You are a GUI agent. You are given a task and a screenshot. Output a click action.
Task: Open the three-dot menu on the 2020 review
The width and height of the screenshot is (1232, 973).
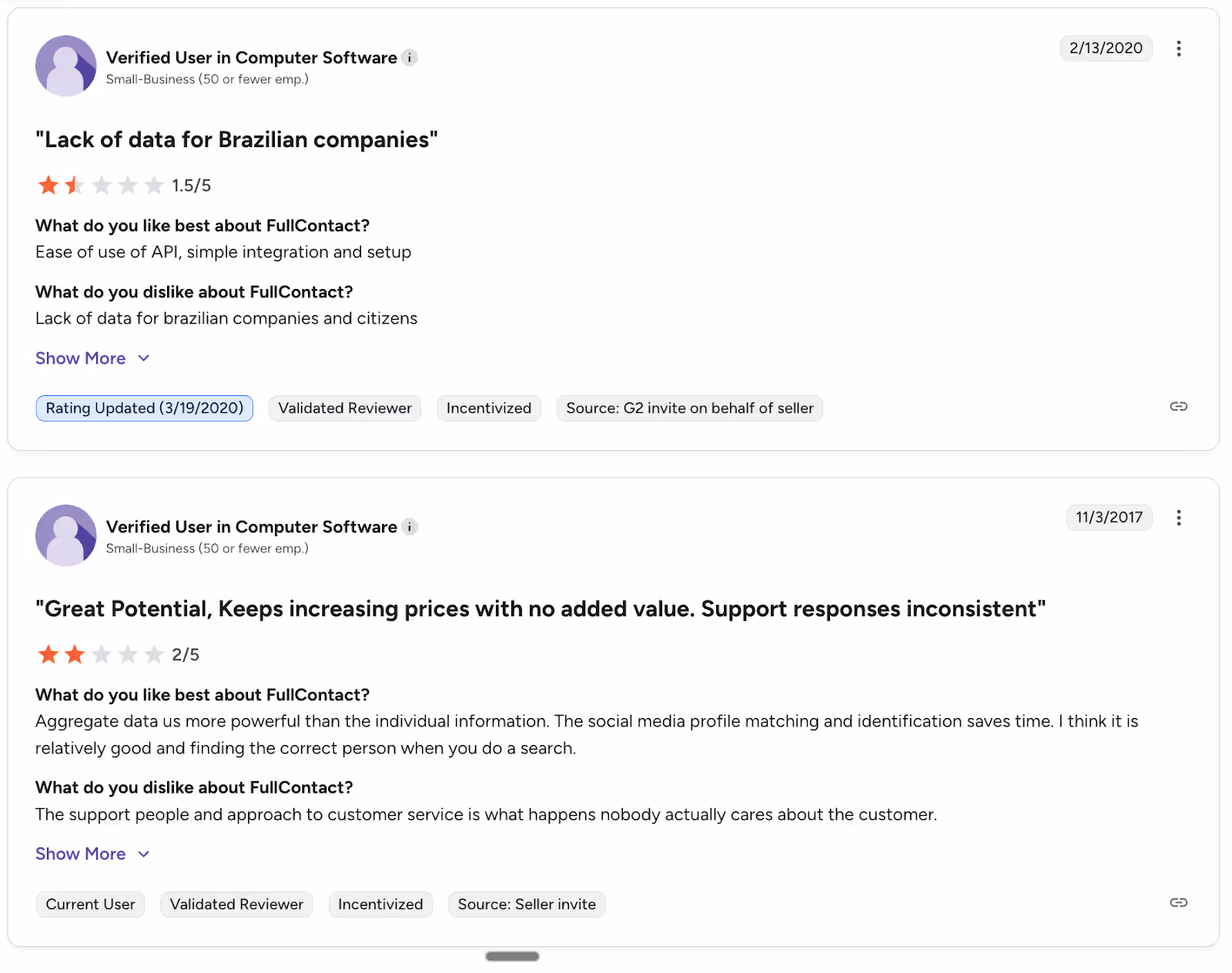[1179, 48]
